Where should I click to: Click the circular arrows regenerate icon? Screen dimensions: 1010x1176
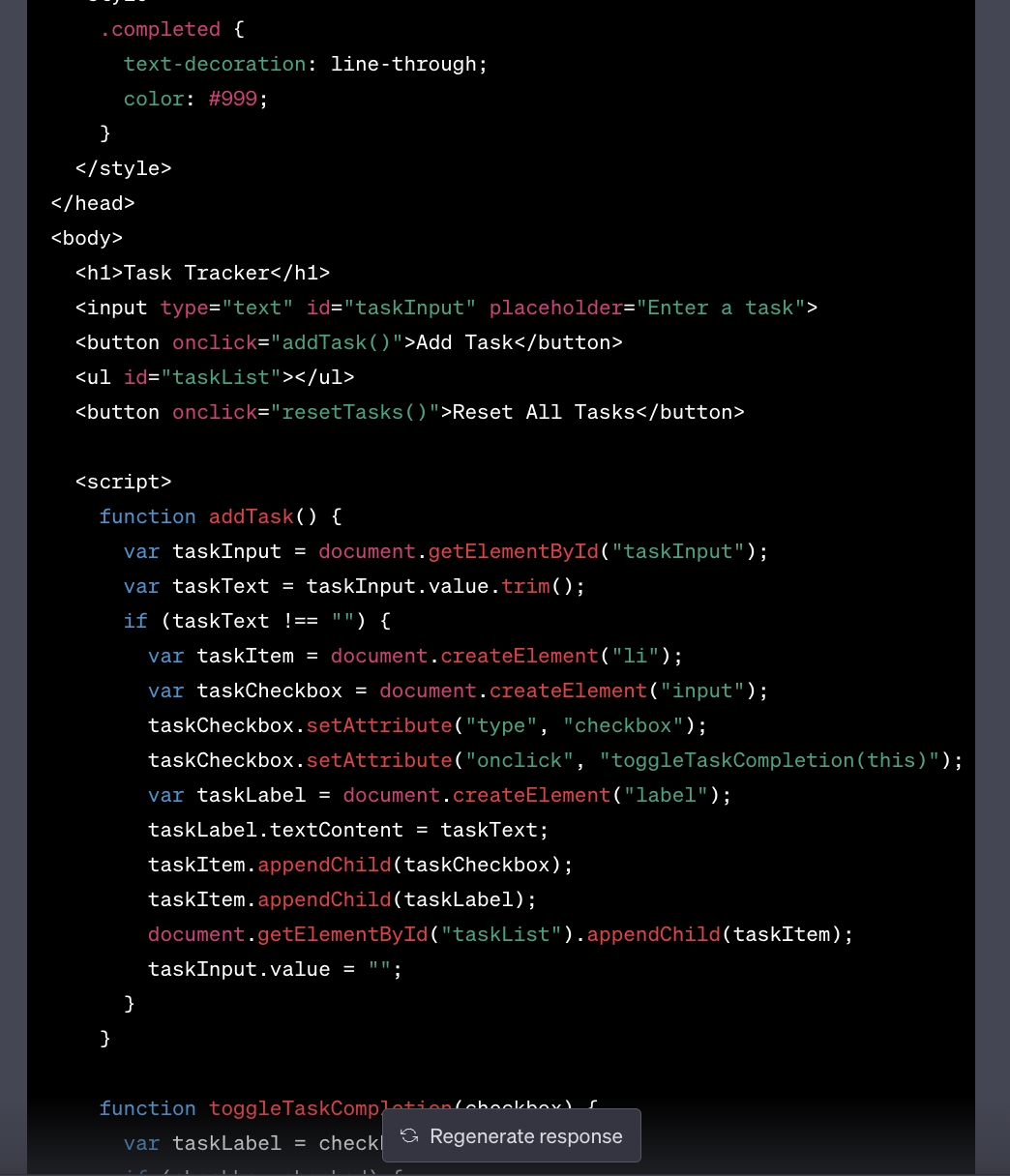coord(409,1135)
